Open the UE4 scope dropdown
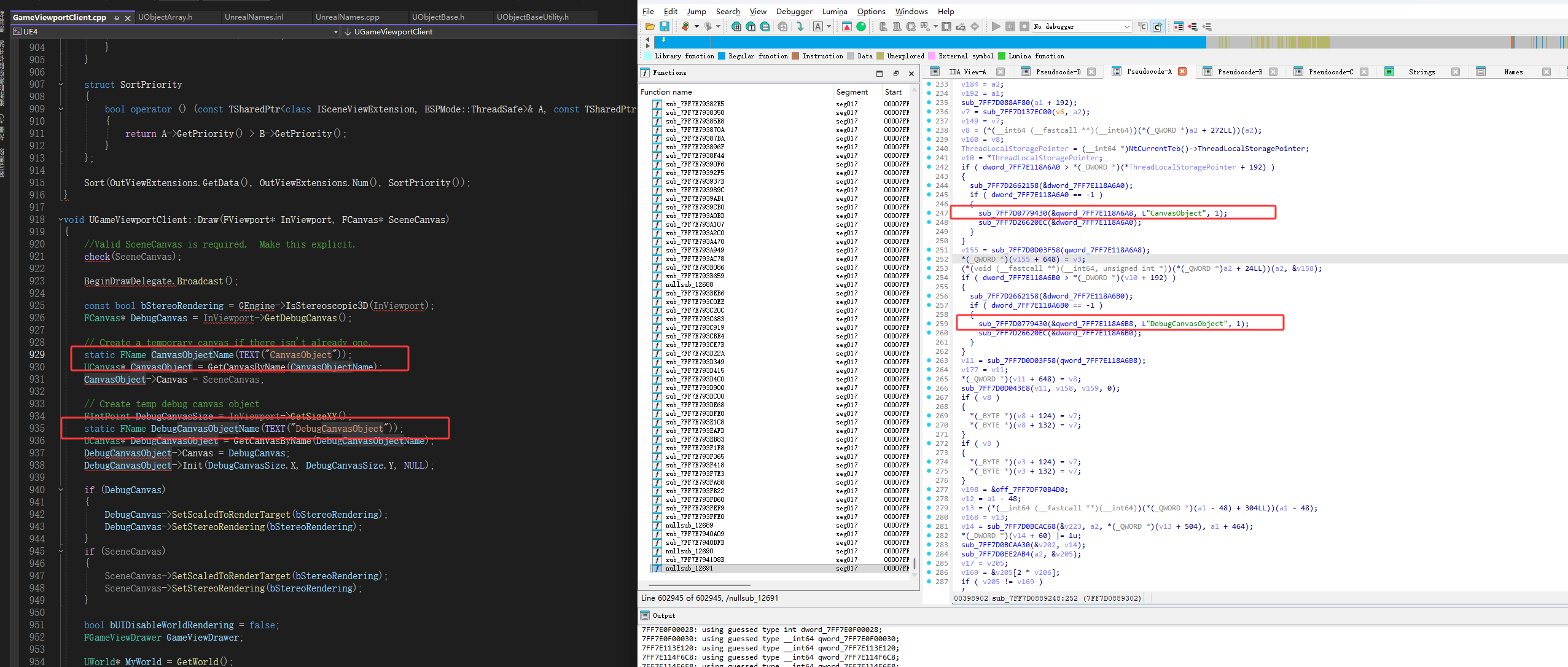The height and width of the screenshot is (667, 1568). pyautogui.click(x=335, y=32)
